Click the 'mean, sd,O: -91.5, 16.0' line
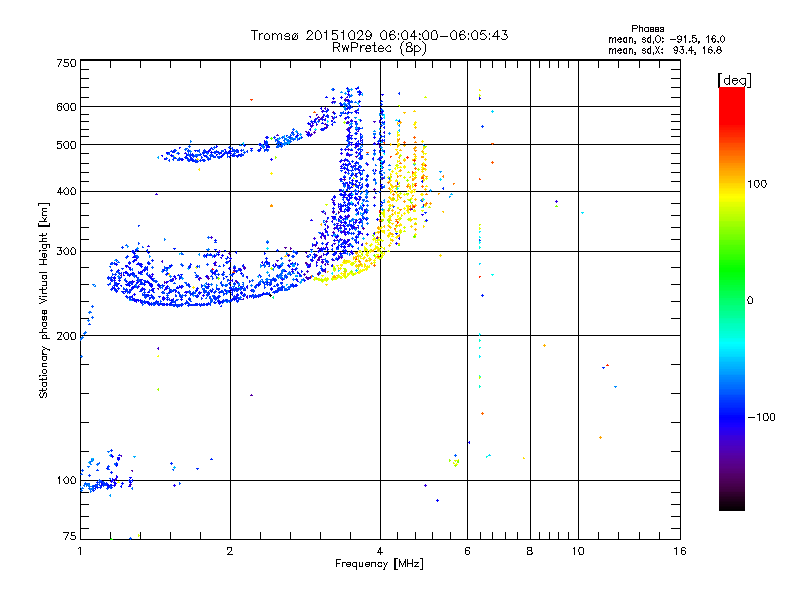Viewport: 800px width, 600px height. 666,39
